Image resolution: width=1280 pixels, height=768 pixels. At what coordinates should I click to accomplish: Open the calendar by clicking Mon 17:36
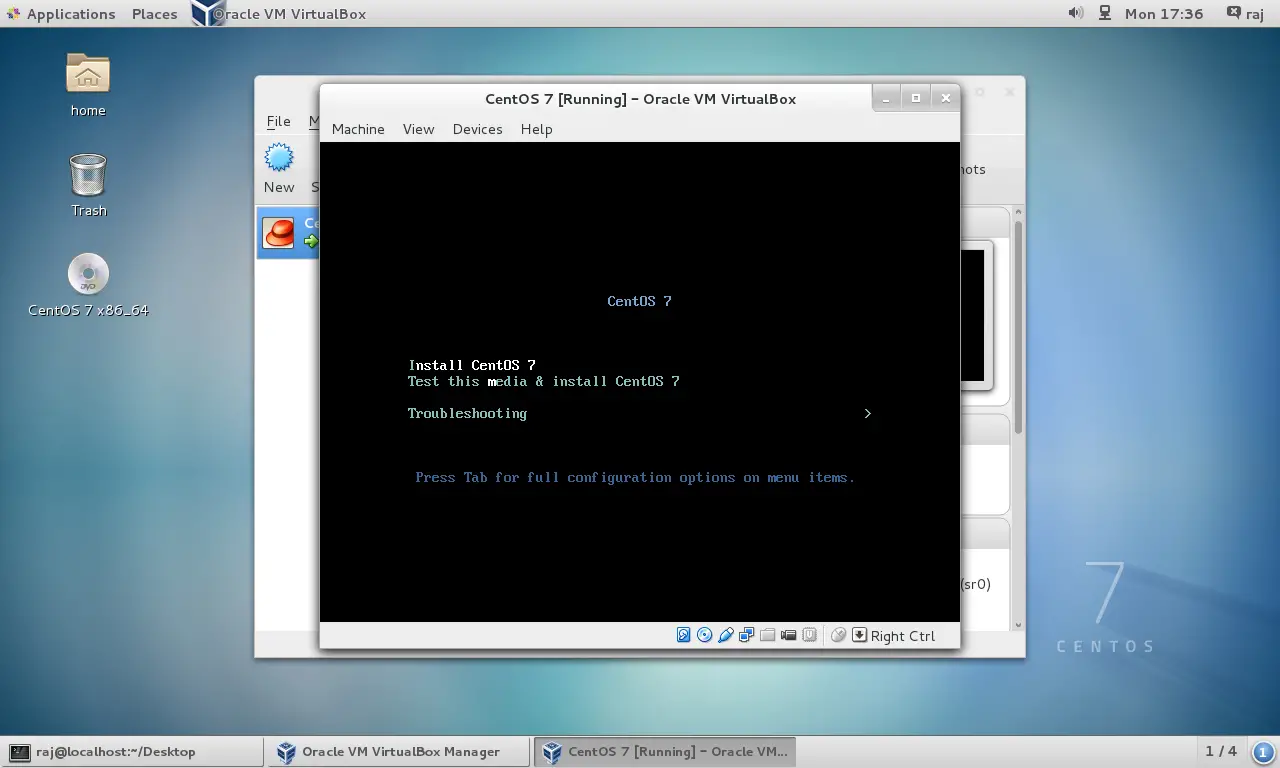1163,13
